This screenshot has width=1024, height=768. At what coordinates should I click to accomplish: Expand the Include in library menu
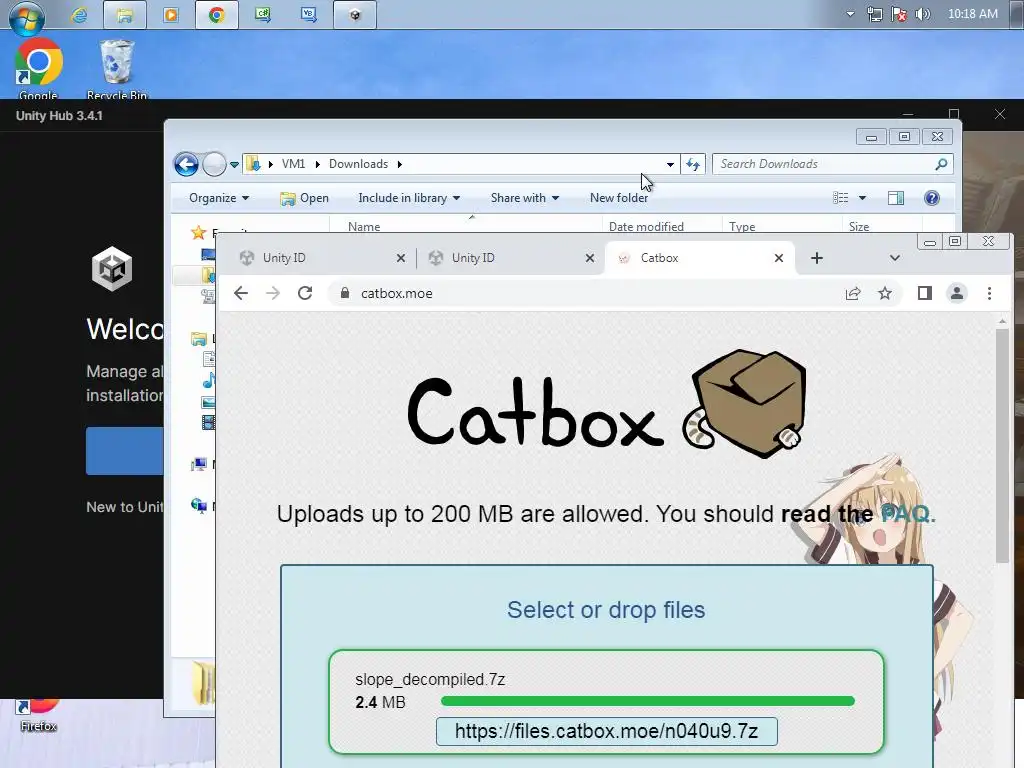click(409, 198)
